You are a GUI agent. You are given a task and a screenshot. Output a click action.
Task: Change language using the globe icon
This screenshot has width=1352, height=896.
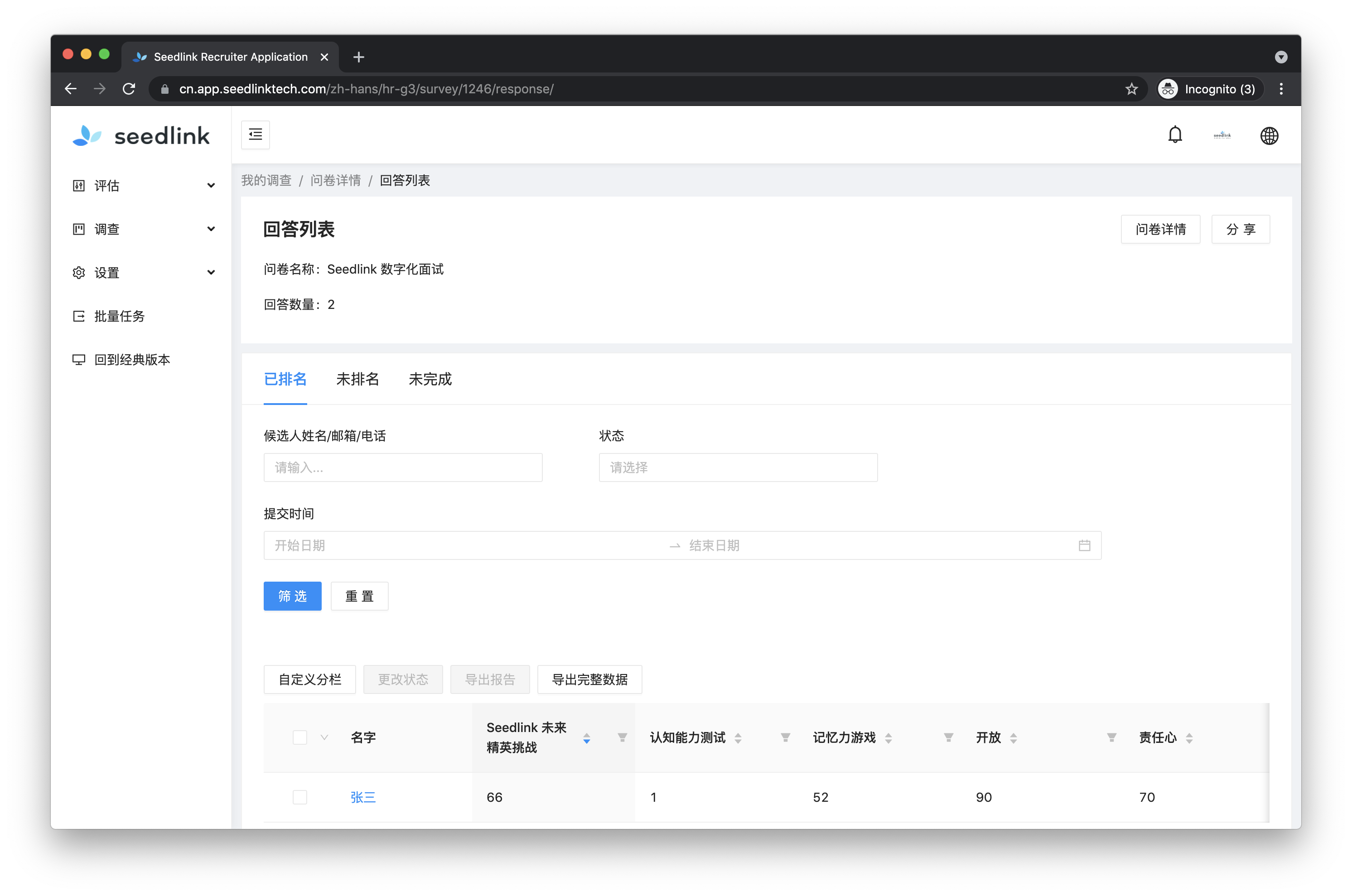coord(1269,135)
